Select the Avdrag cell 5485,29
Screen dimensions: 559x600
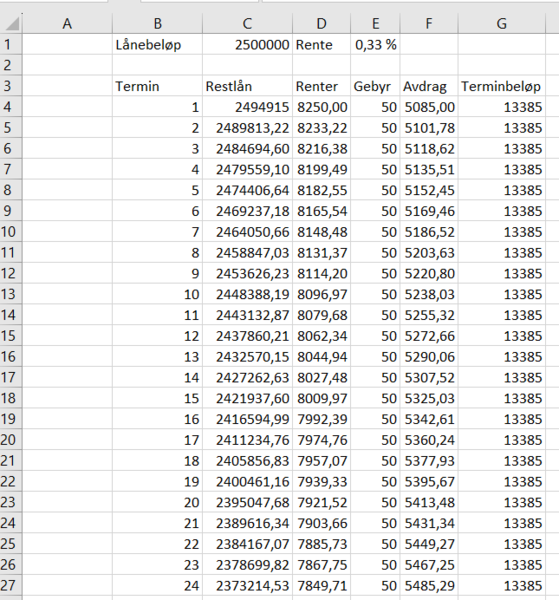pos(429,585)
